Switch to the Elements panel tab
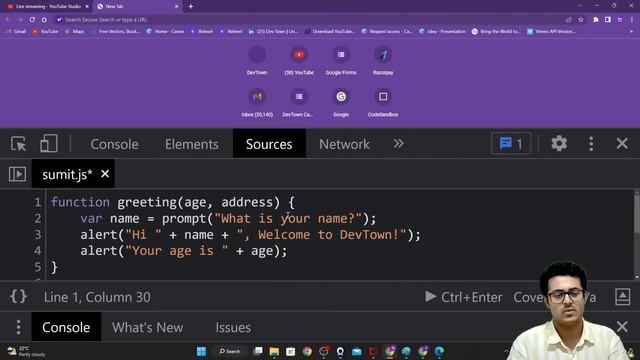The image size is (640, 360). [x=191, y=144]
